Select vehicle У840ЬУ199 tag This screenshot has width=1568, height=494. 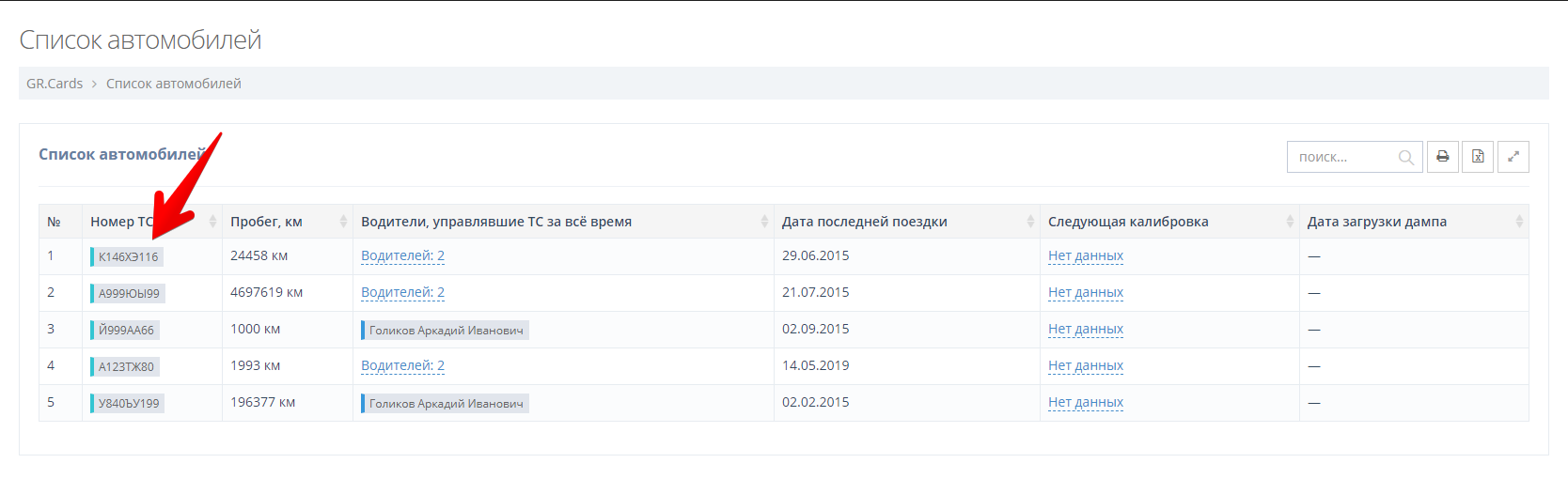(x=129, y=403)
